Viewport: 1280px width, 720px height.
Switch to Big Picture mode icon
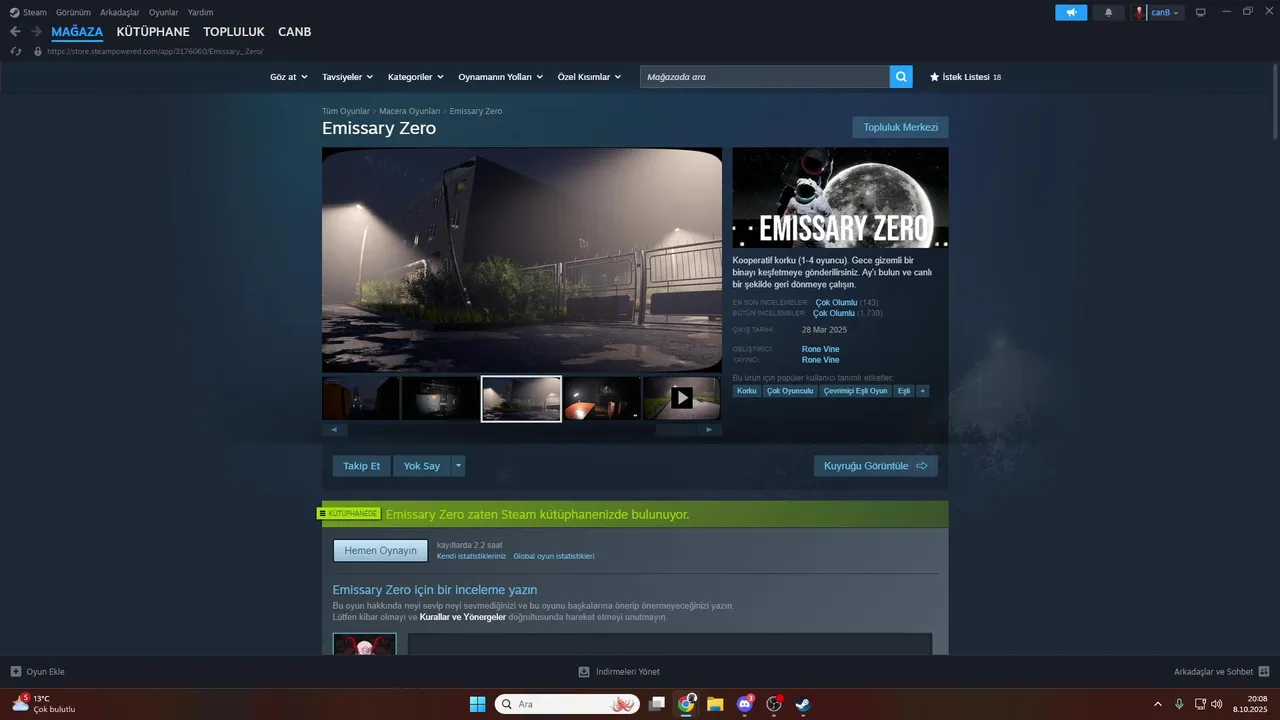point(1201,12)
